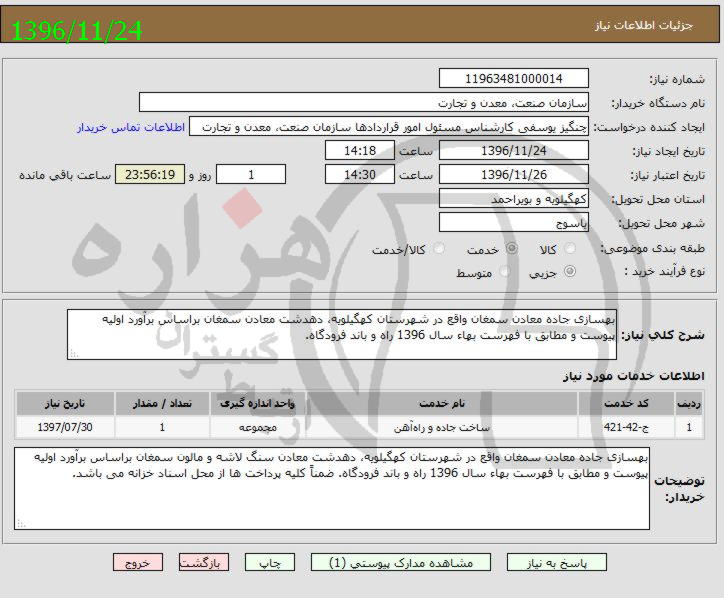Click the delivery province field کهگیلویه و بویراحمد
Screen dimensions: 724x598
click(513, 199)
